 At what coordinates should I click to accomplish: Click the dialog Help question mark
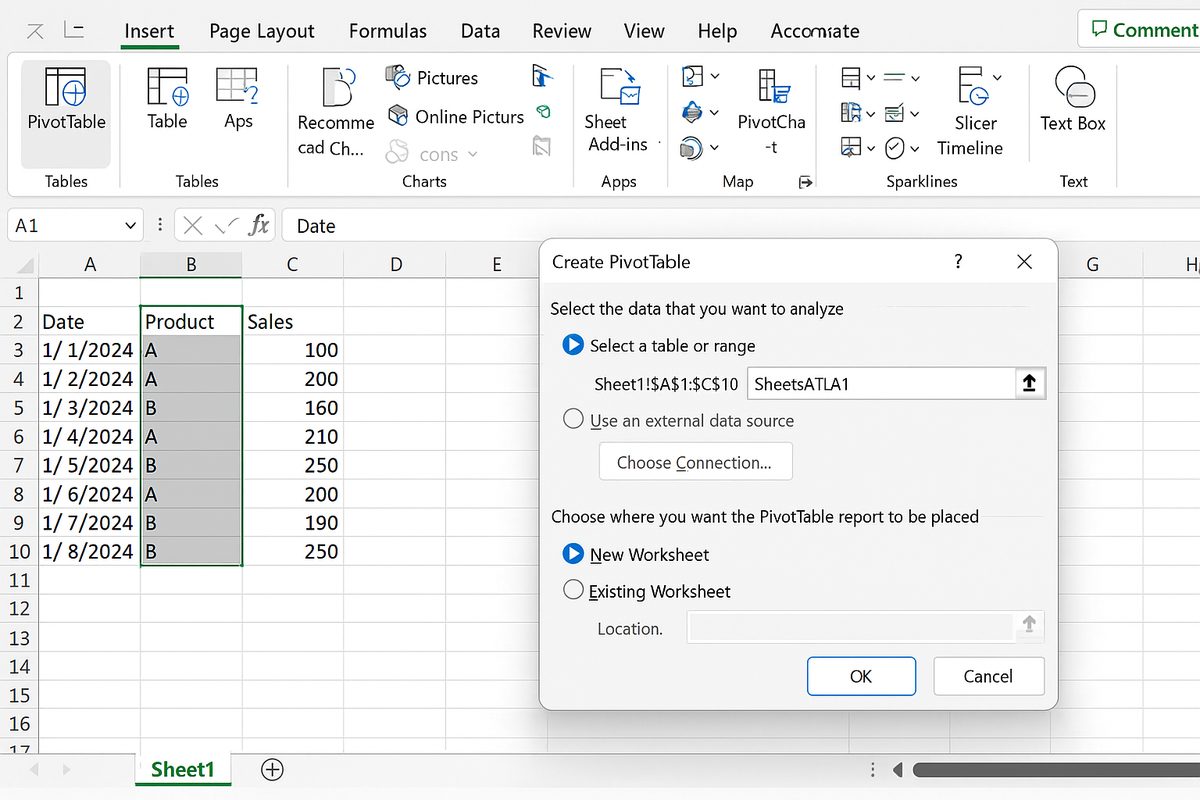[x=958, y=262]
